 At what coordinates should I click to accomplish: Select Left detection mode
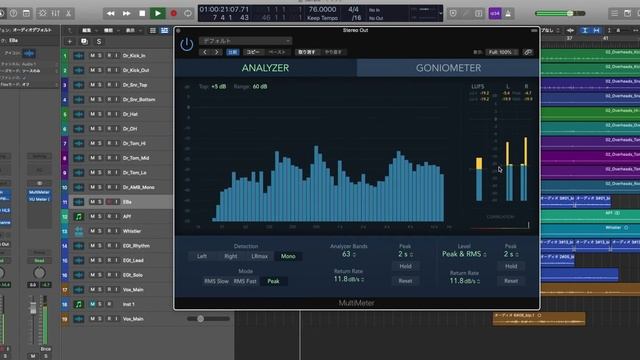click(202, 256)
